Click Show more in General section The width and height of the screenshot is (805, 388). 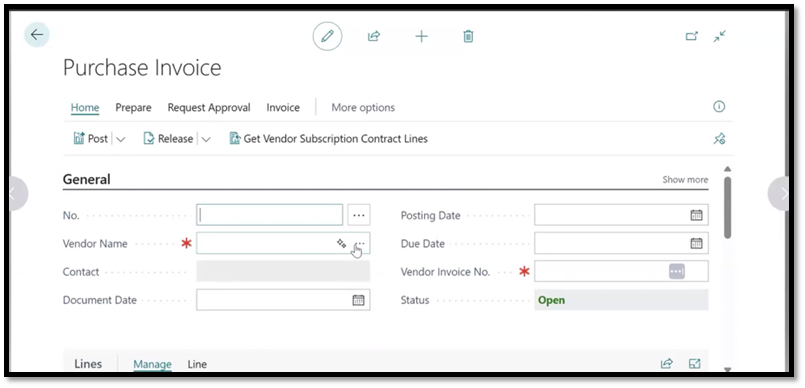pos(685,180)
